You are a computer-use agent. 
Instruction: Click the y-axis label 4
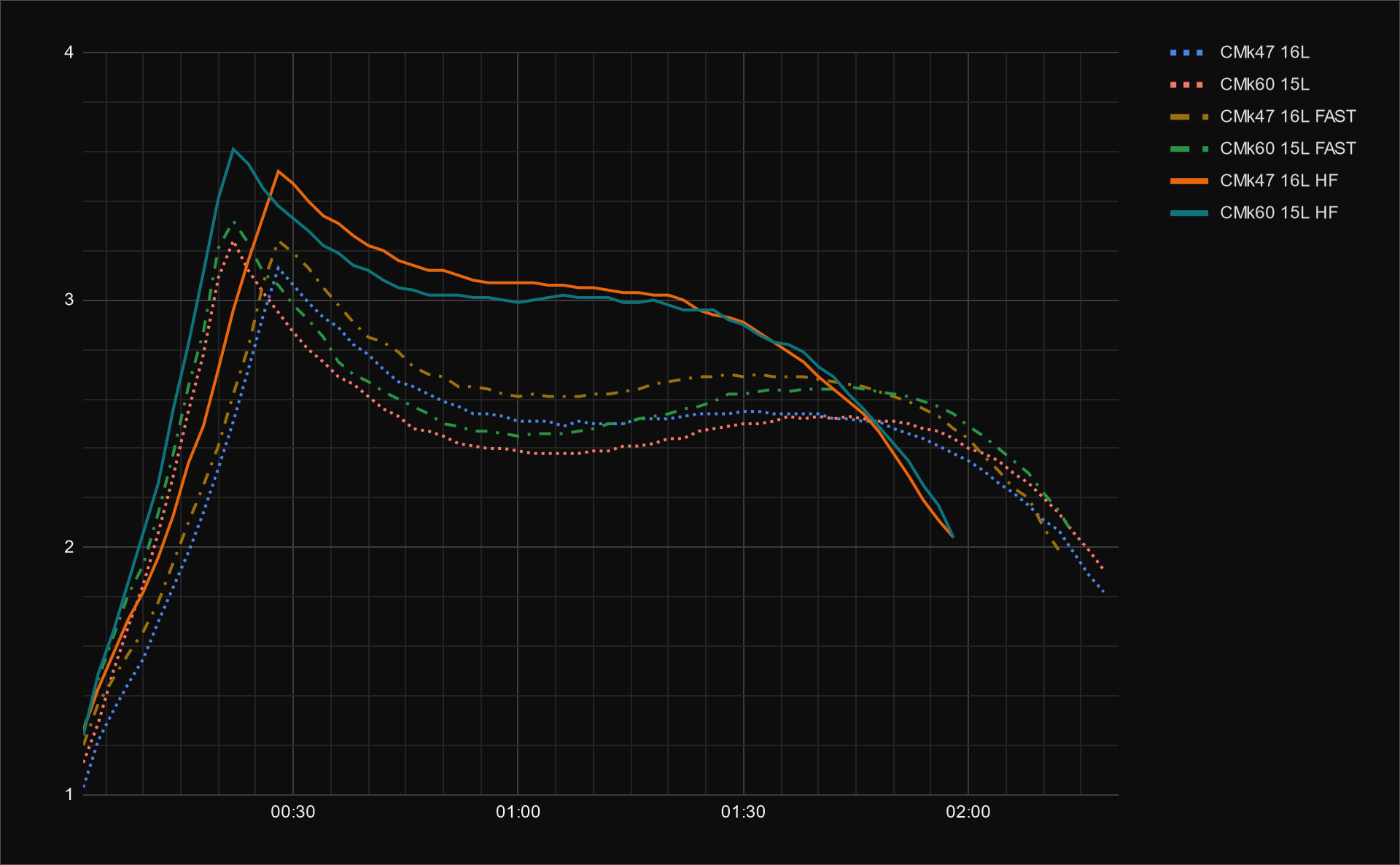[69, 53]
